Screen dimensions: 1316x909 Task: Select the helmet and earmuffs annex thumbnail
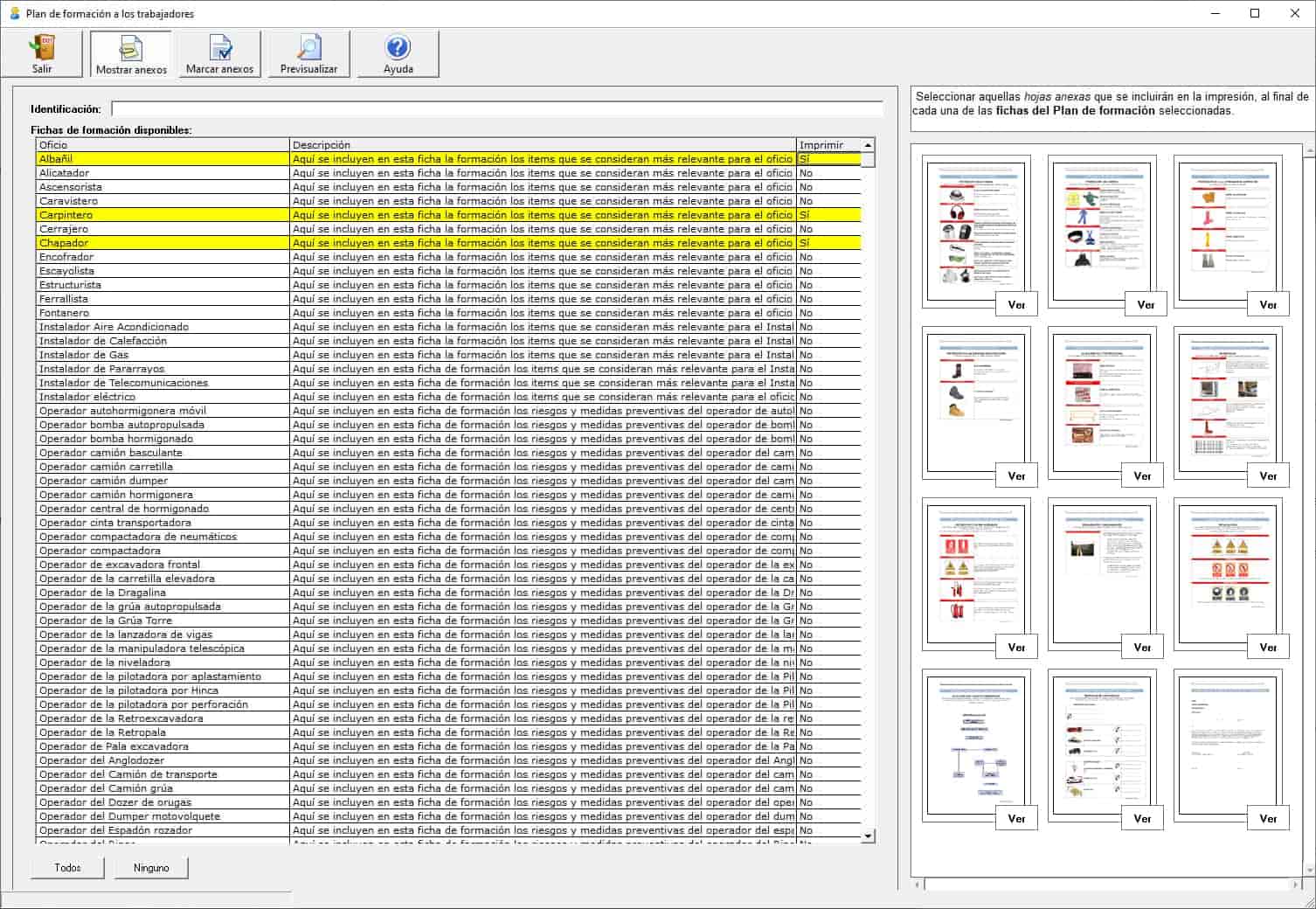coord(976,231)
